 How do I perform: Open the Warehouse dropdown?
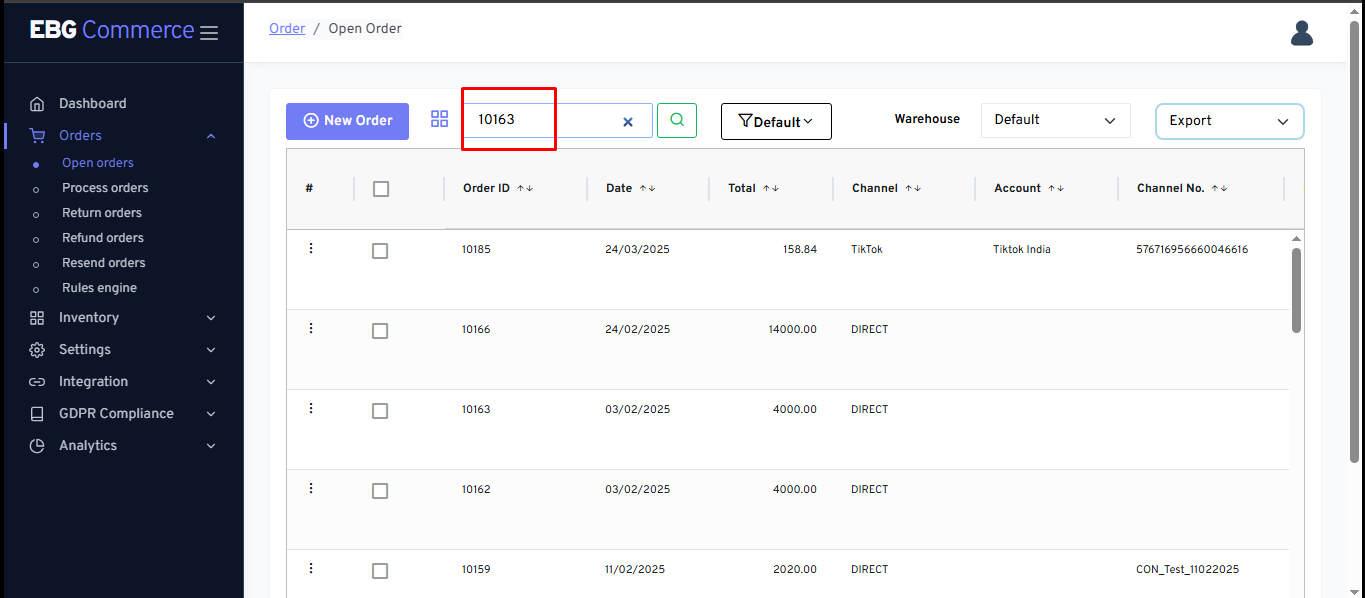(1055, 120)
